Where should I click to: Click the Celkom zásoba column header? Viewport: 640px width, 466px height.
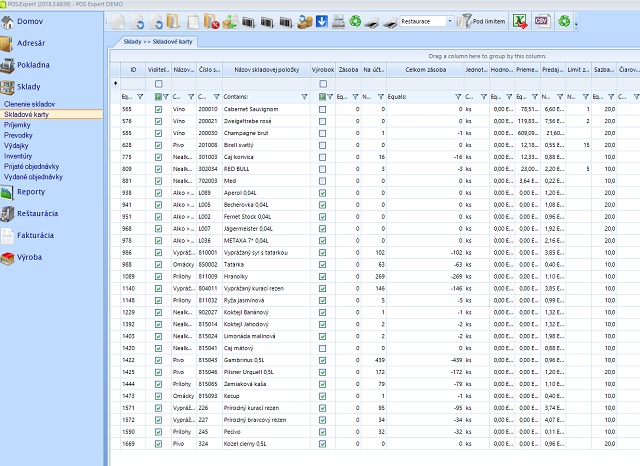point(425,70)
